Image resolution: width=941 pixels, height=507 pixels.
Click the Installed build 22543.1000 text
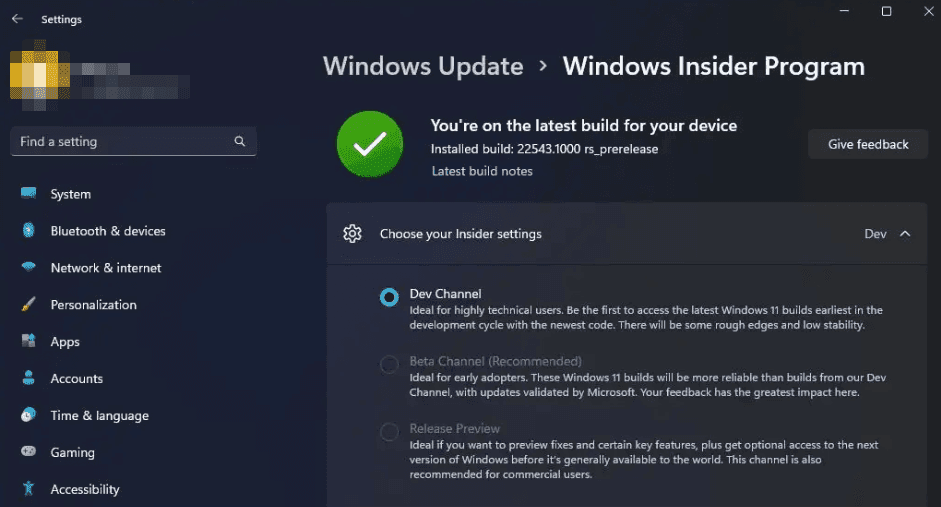coord(544,149)
